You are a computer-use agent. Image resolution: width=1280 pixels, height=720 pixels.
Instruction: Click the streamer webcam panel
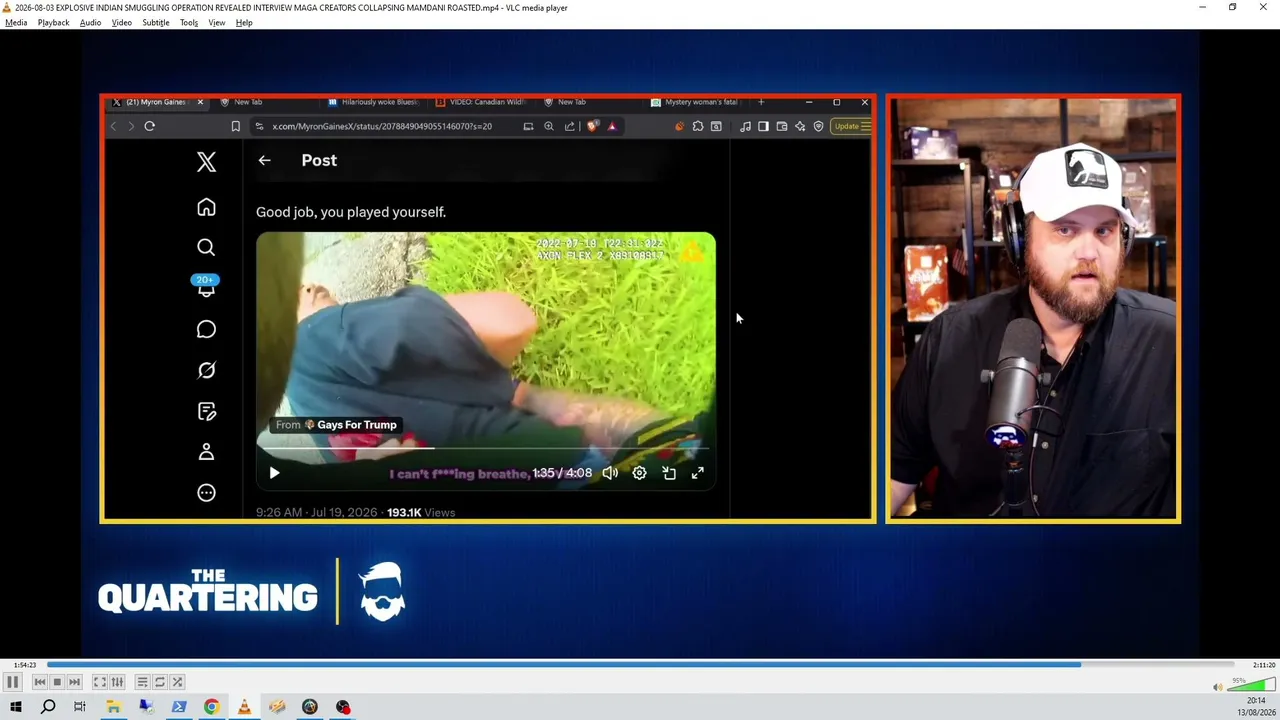tap(1033, 308)
